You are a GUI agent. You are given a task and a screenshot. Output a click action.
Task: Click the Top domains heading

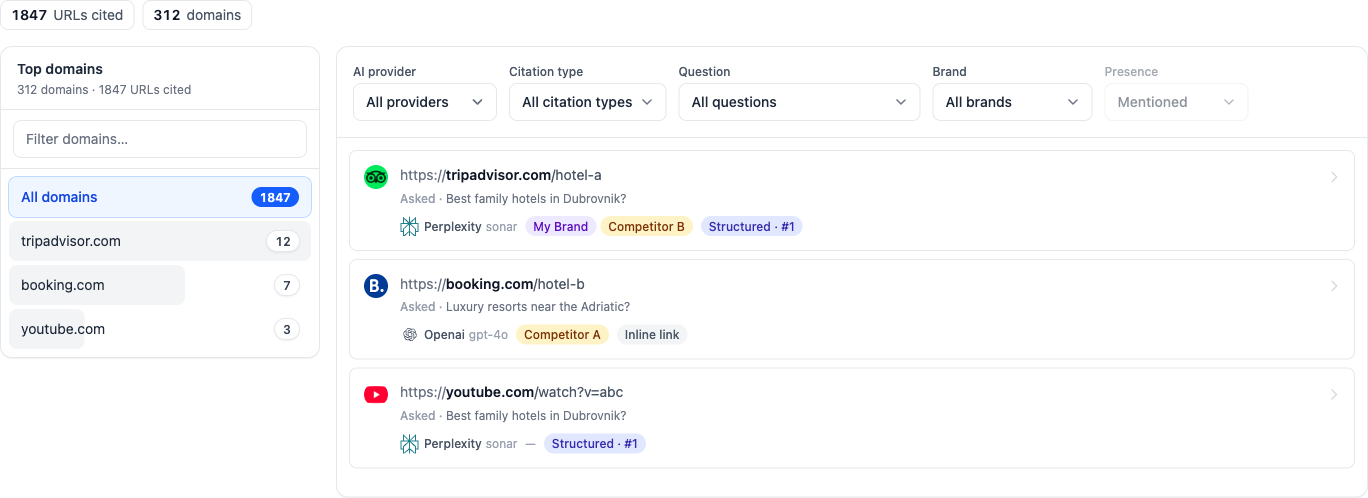(60, 69)
